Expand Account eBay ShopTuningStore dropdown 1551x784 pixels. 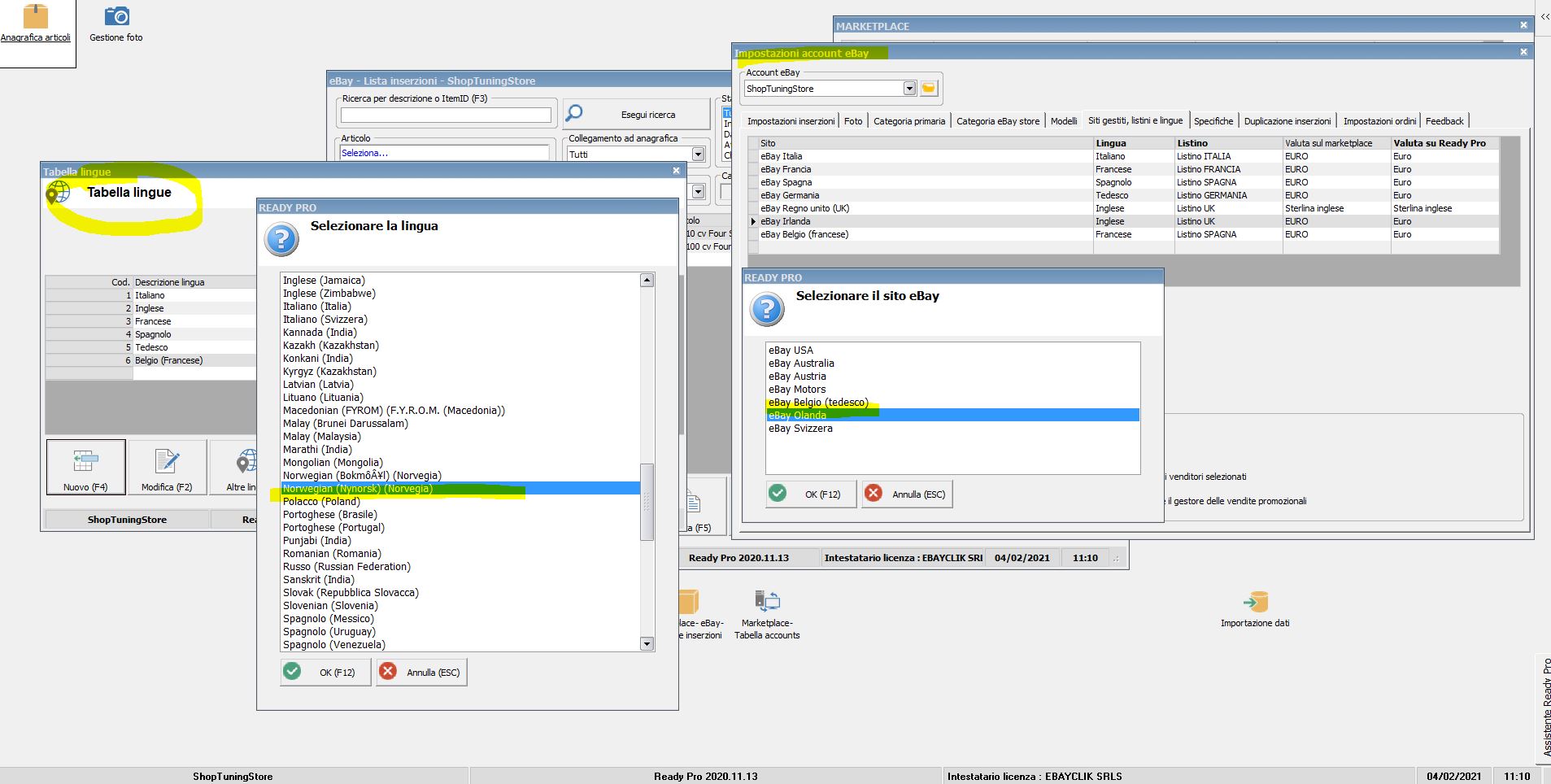pos(909,89)
